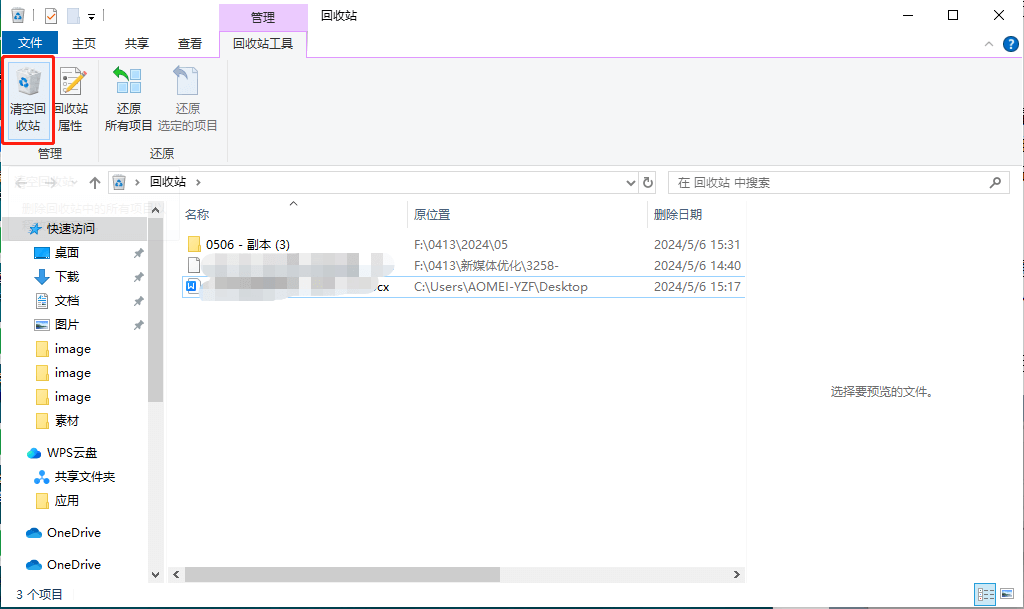Image resolution: width=1024 pixels, height=609 pixels.
Task: Refresh the folder view
Action: click(x=647, y=182)
